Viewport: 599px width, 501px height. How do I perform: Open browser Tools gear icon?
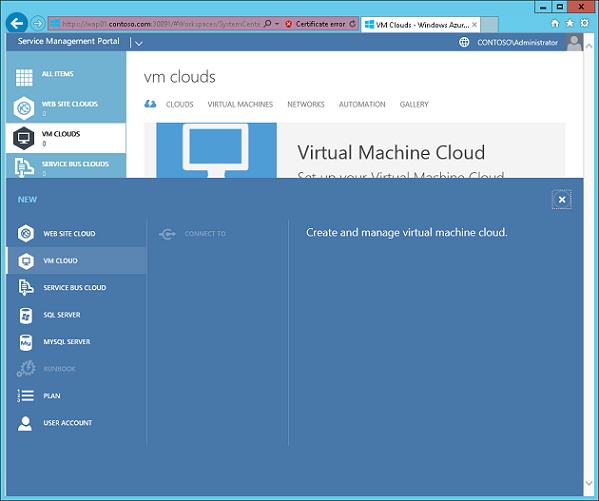tap(584, 23)
